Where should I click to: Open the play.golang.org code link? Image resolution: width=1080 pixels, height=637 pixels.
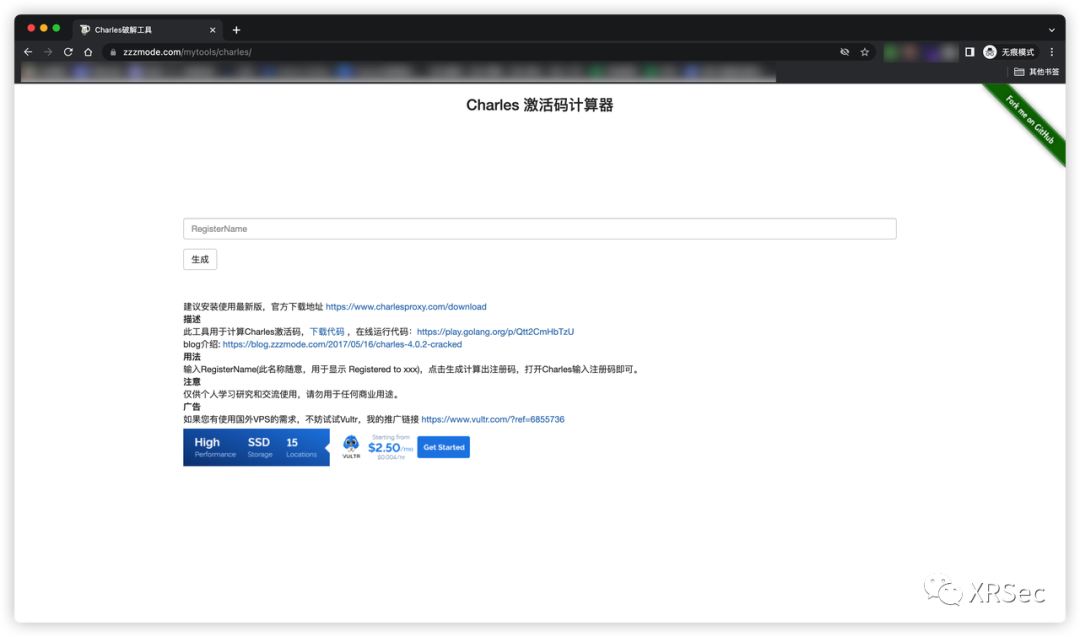tap(495, 331)
